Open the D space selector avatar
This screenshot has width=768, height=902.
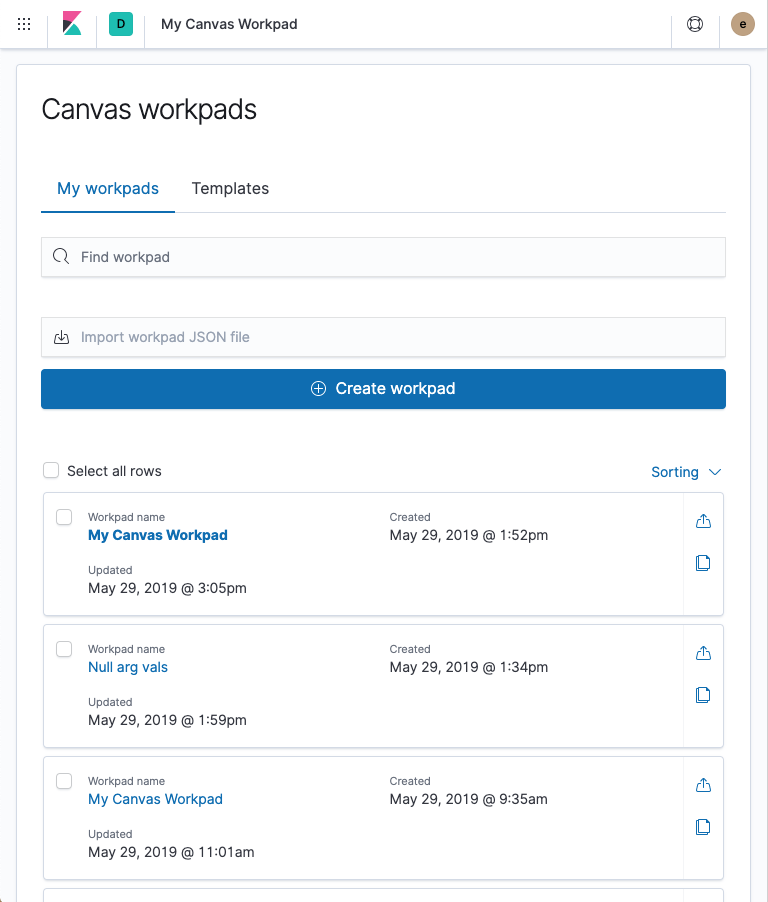point(121,24)
